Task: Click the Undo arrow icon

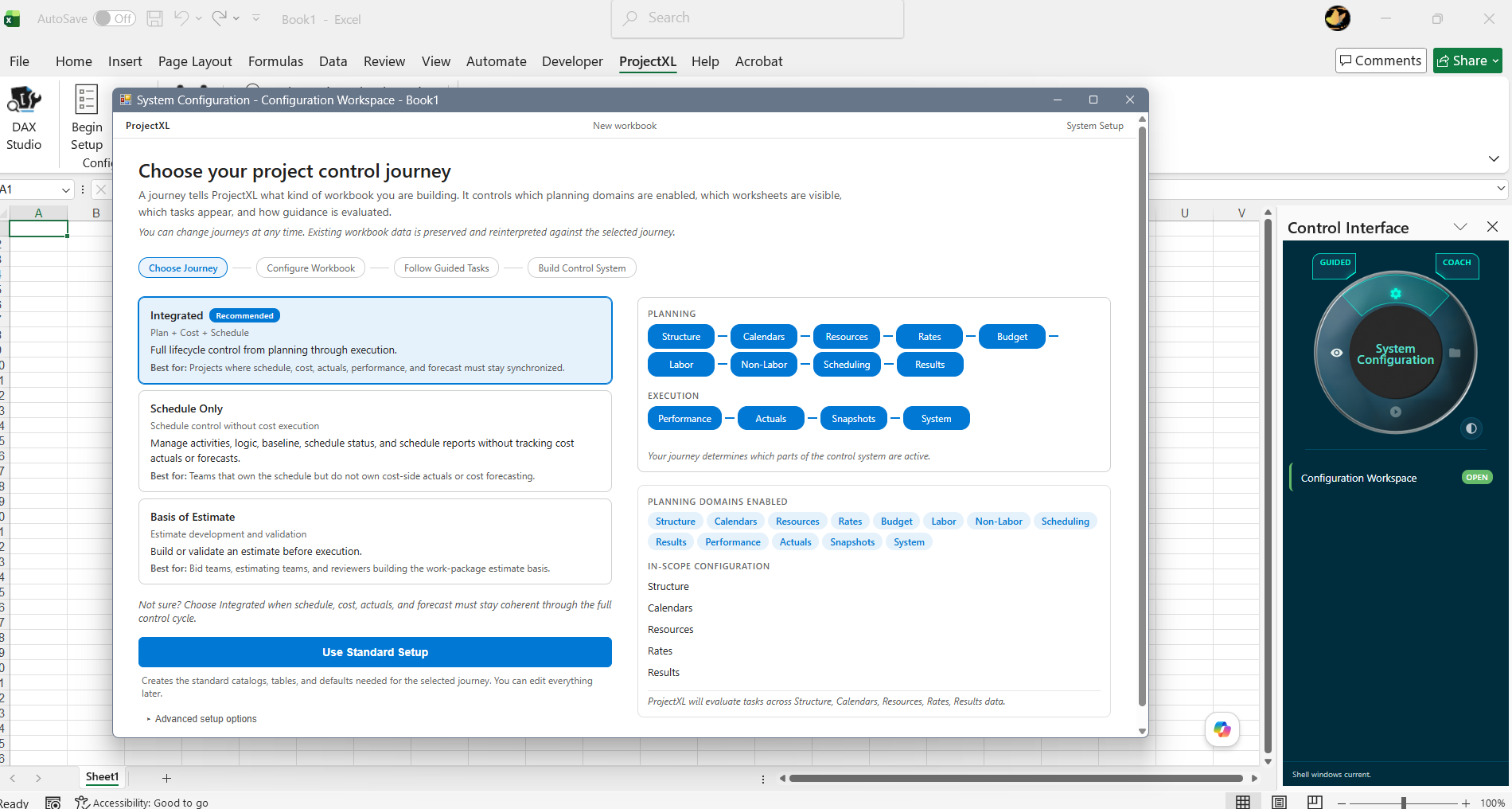Action: click(x=181, y=18)
